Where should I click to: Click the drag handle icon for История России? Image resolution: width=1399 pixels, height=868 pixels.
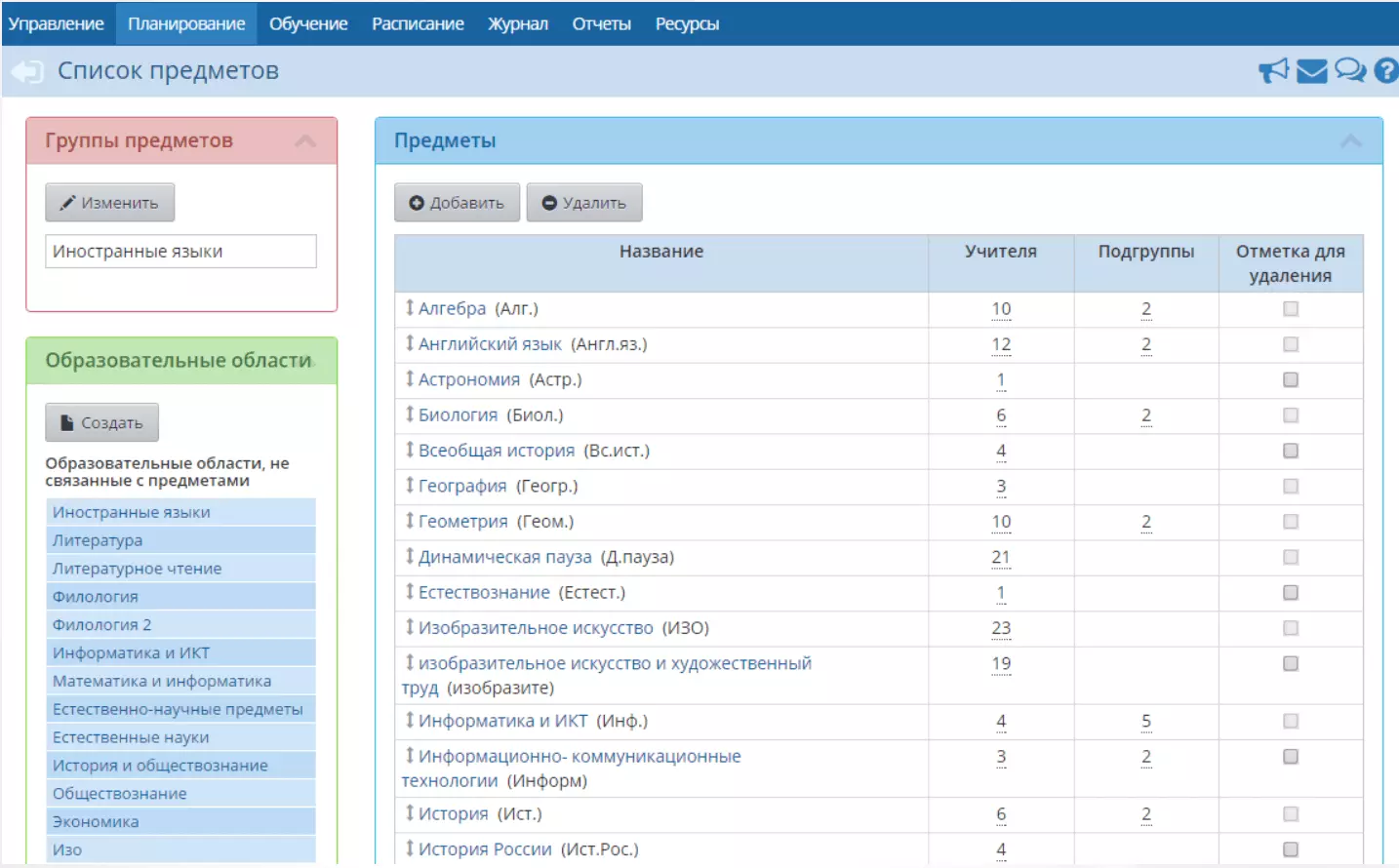point(410,848)
